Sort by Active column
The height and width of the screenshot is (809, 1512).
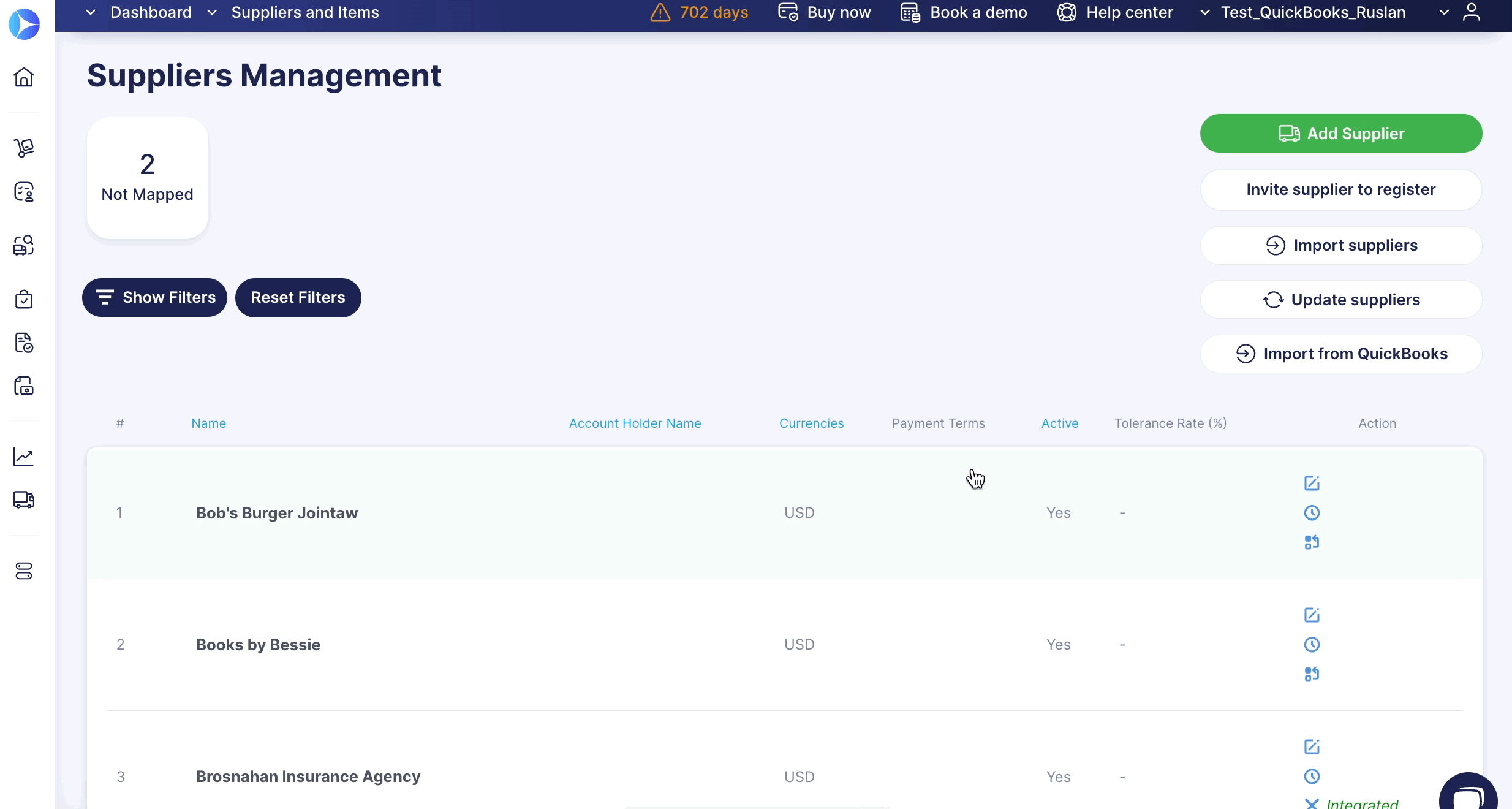click(x=1060, y=423)
